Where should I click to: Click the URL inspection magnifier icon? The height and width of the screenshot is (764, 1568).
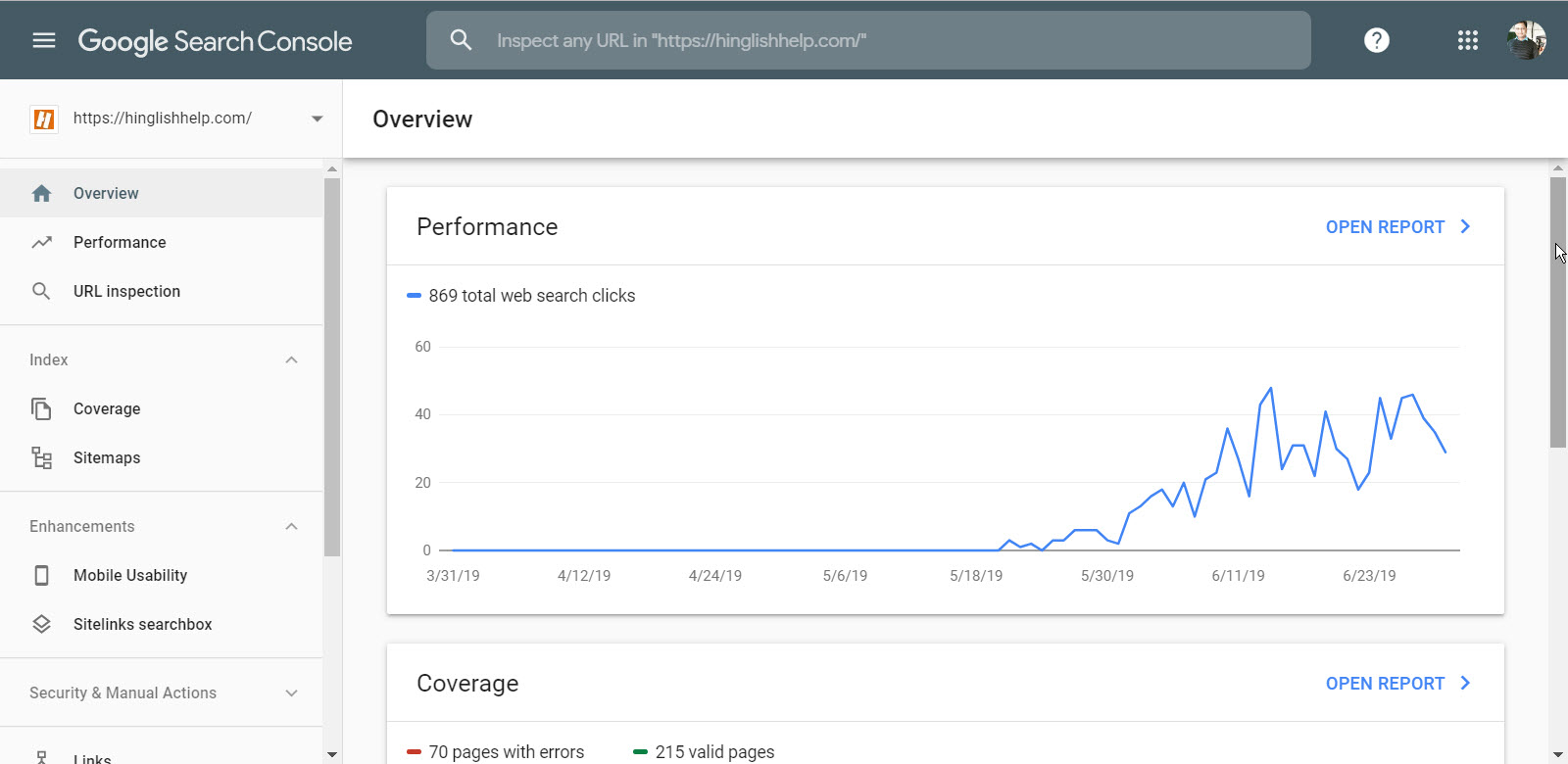tap(41, 291)
